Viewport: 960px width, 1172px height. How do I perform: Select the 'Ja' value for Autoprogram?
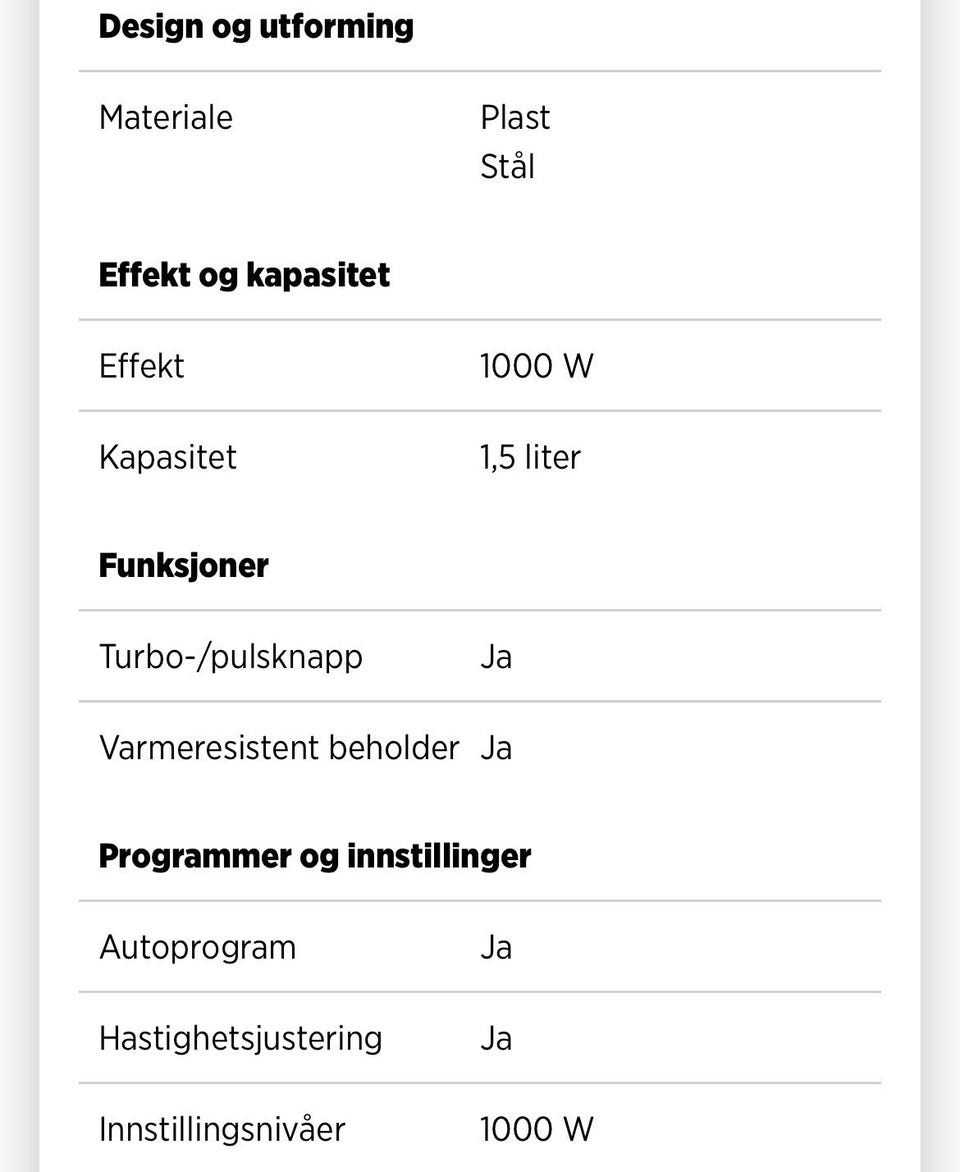click(496, 948)
